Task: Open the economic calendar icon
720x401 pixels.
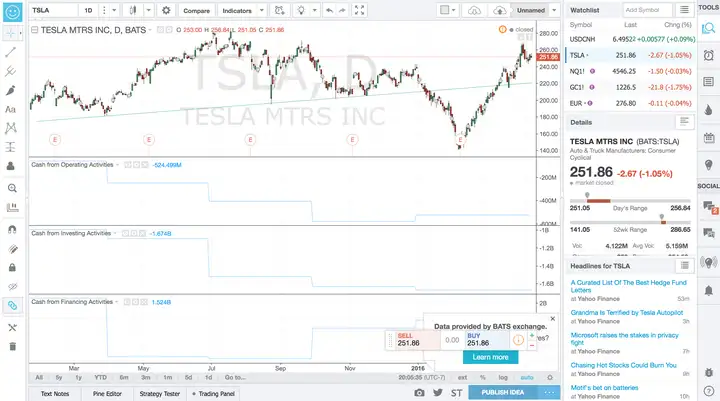Action: [x=709, y=137]
